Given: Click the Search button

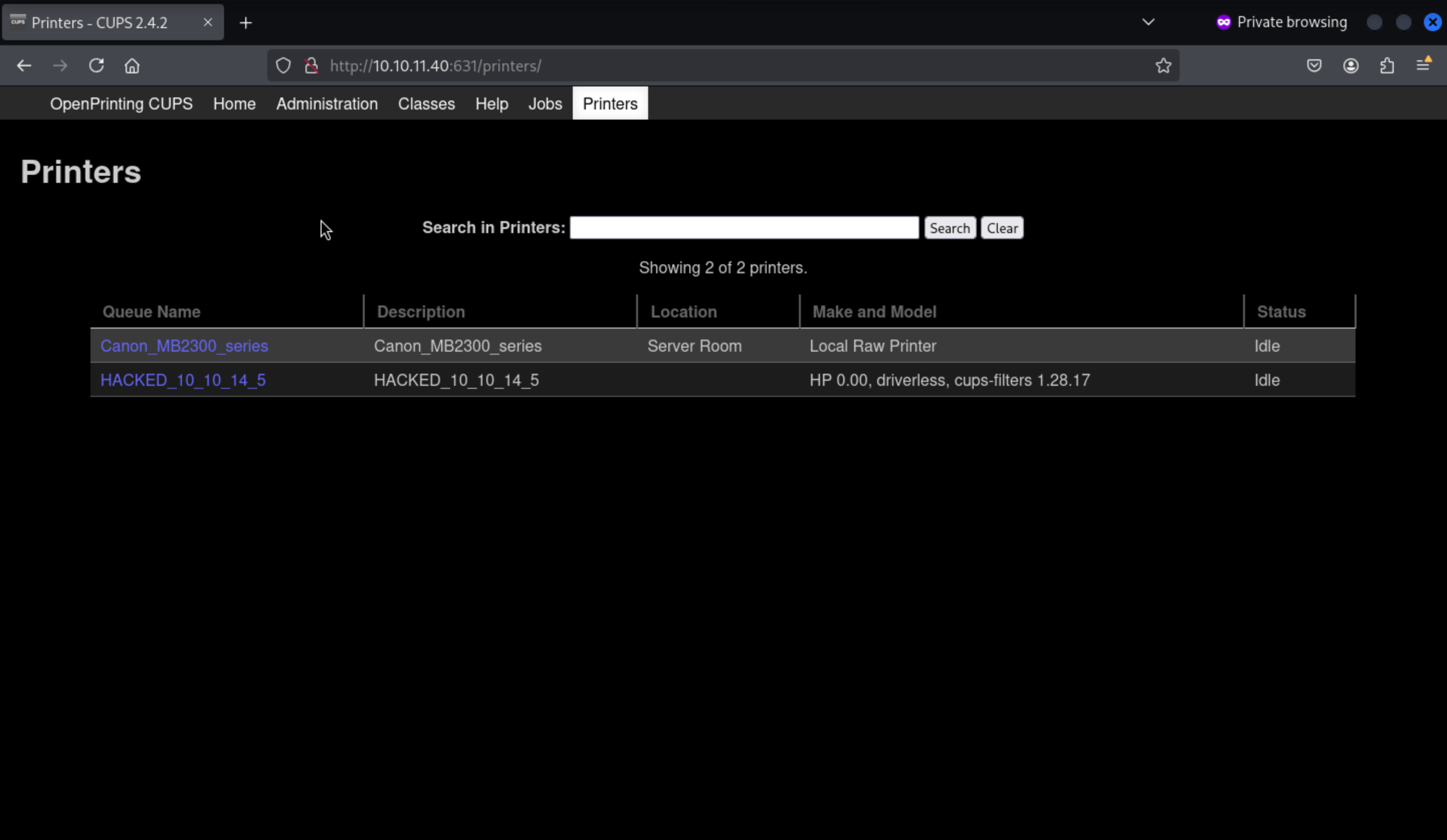Looking at the screenshot, I should click(950, 228).
